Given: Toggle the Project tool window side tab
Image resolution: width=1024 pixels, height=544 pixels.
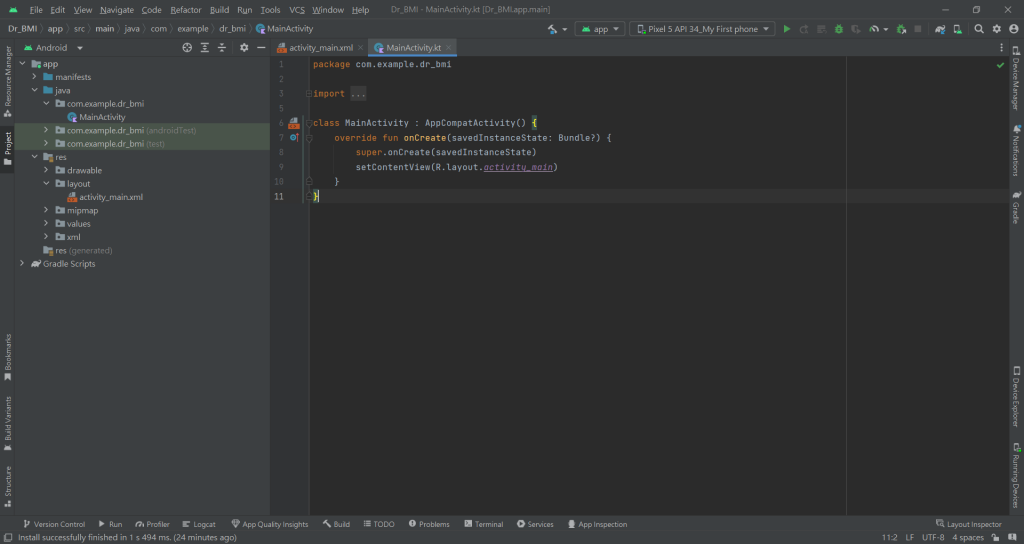Looking at the screenshot, I should (7, 148).
